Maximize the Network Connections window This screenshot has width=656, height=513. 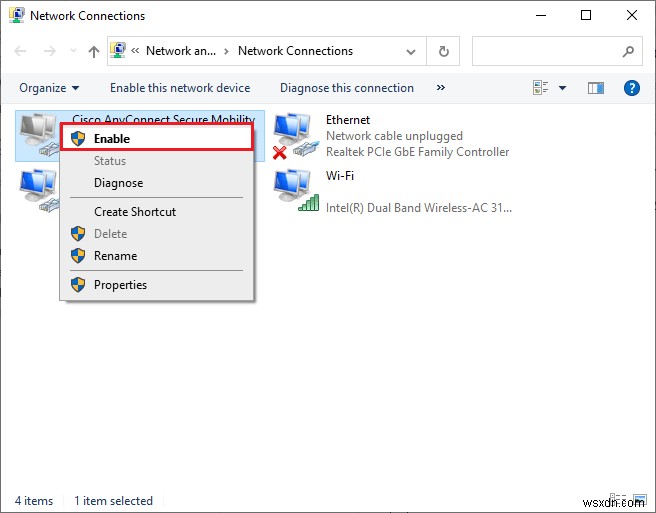click(586, 15)
